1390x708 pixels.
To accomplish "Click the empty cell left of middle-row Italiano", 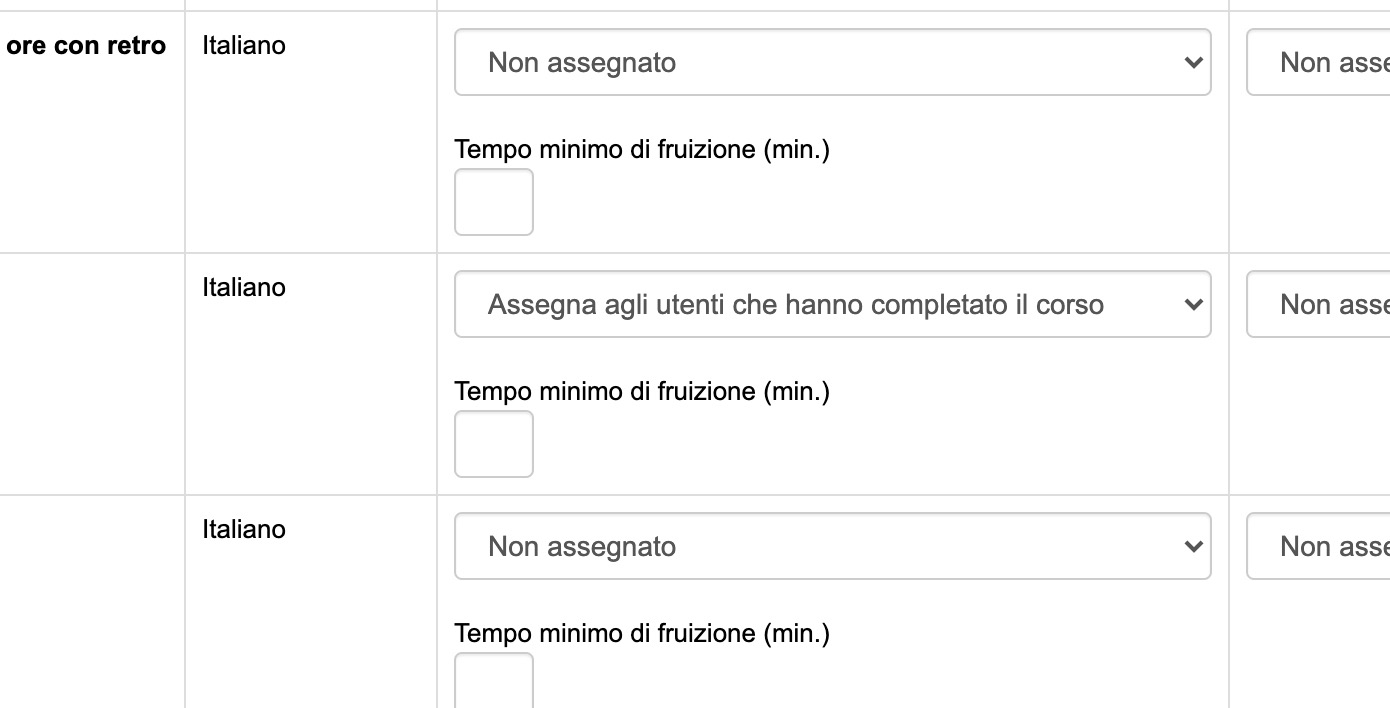I will point(90,374).
